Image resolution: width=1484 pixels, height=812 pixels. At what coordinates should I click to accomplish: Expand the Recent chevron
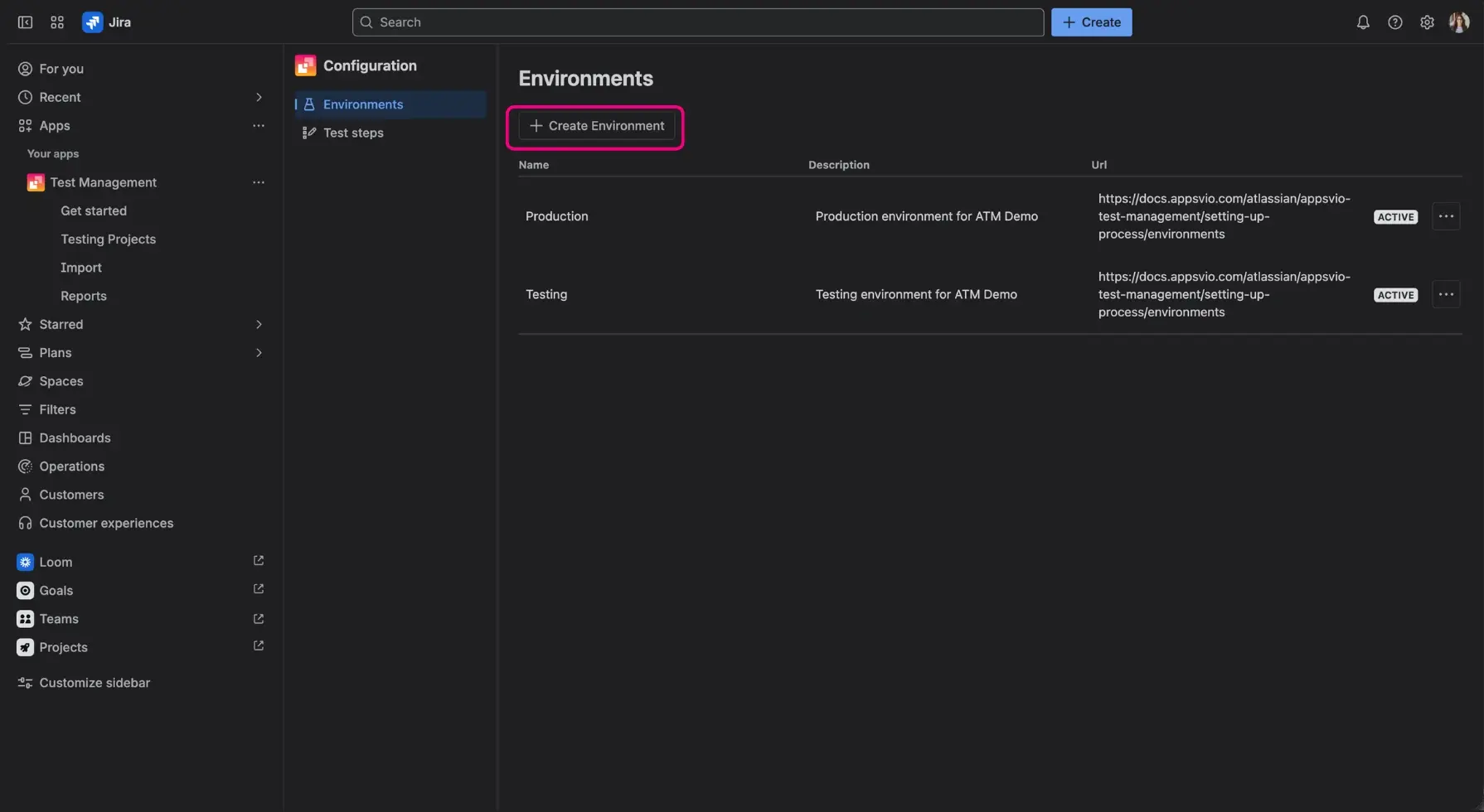(259, 97)
